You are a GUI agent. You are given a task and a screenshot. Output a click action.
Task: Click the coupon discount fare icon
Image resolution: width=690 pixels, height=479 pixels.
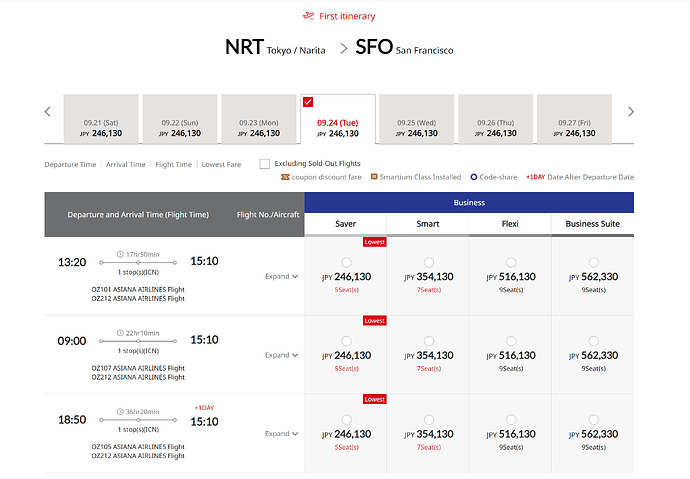[x=285, y=177]
